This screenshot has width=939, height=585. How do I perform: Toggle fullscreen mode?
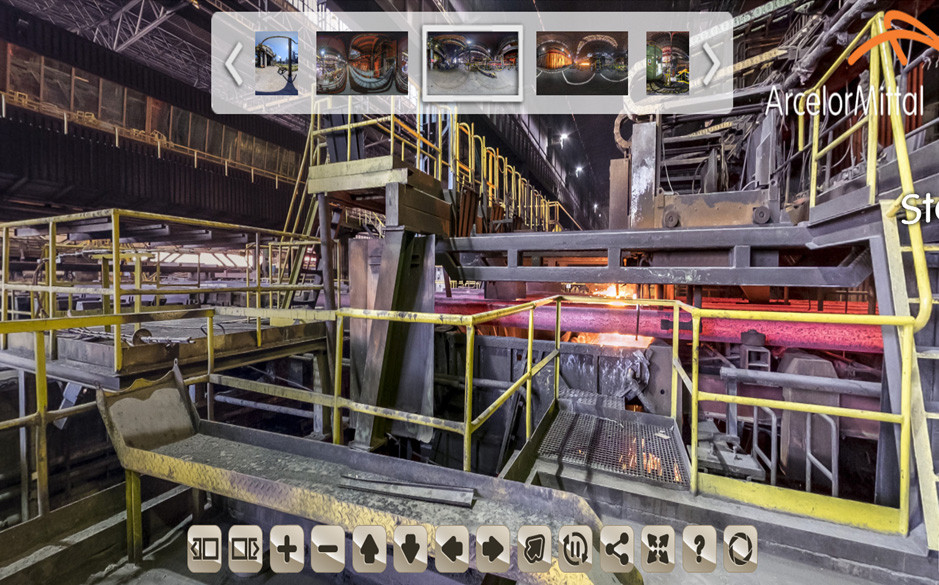(x=658, y=549)
